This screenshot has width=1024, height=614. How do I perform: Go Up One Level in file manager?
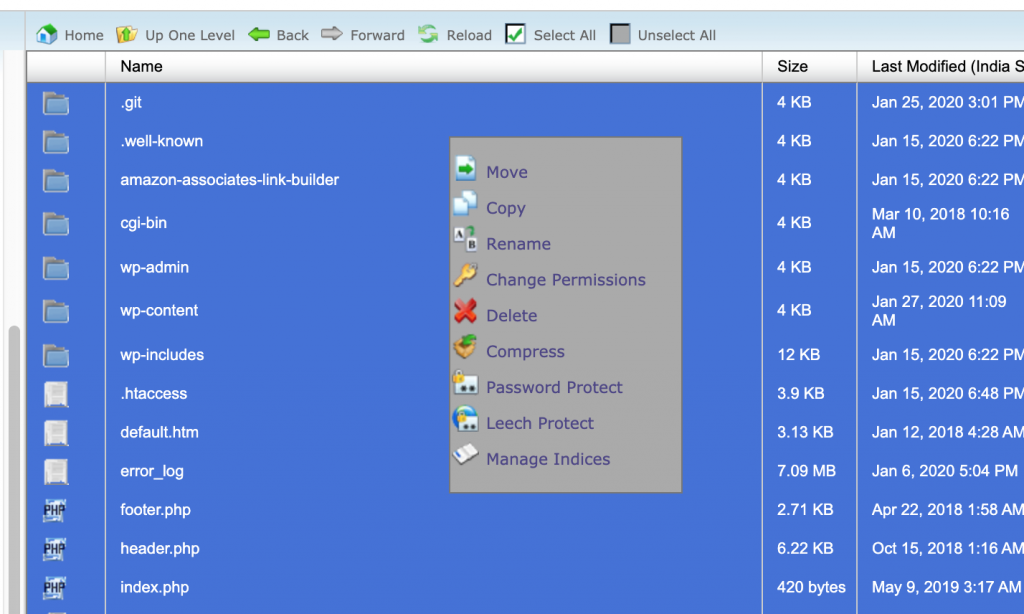pos(127,34)
